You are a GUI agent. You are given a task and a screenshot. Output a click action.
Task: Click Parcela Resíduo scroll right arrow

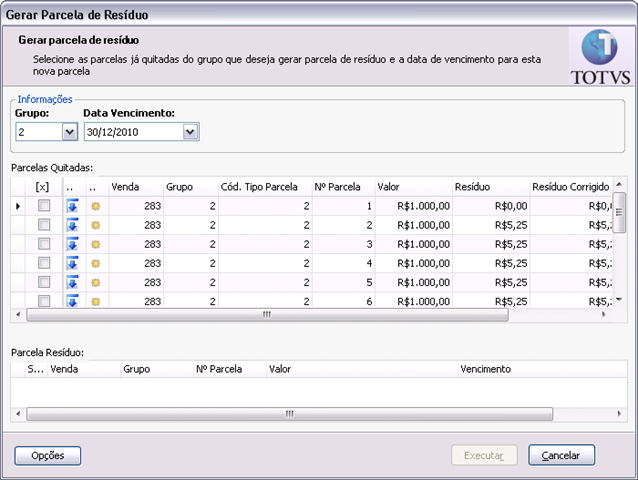[619, 414]
